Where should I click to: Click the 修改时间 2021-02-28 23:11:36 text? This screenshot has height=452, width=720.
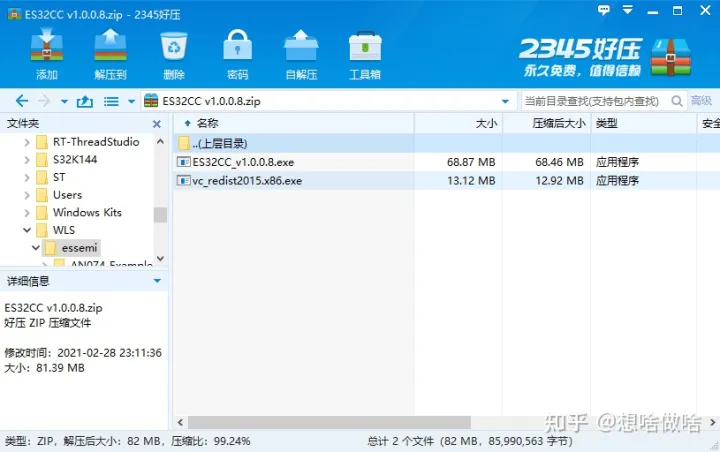click(x=83, y=353)
